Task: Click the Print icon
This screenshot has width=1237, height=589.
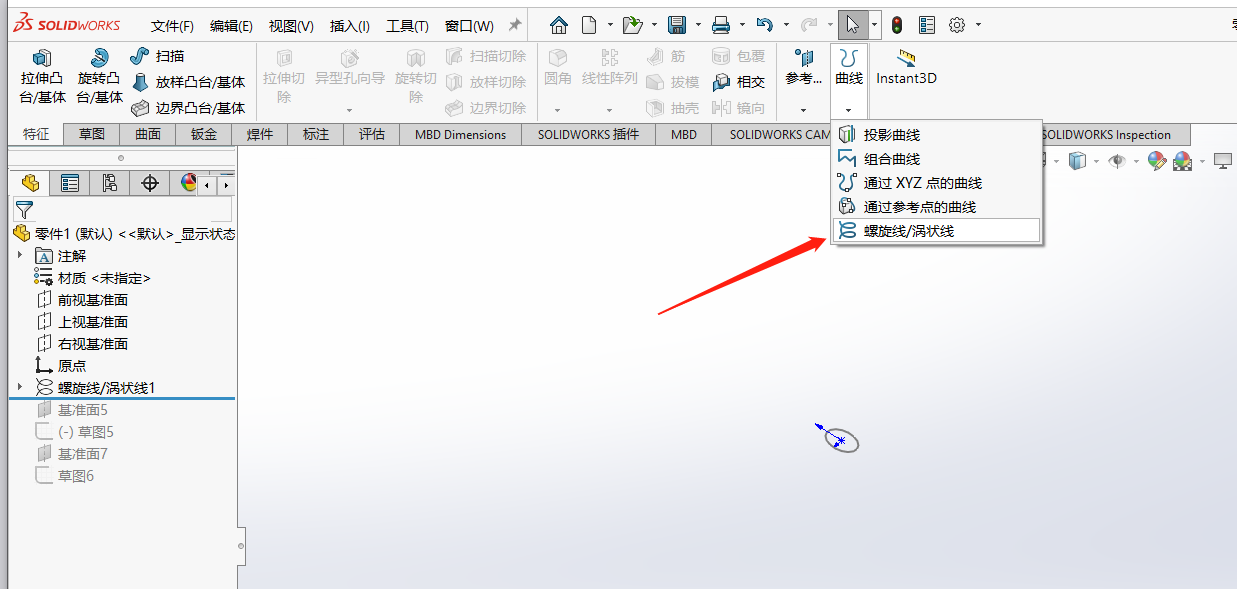Action: point(721,25)
